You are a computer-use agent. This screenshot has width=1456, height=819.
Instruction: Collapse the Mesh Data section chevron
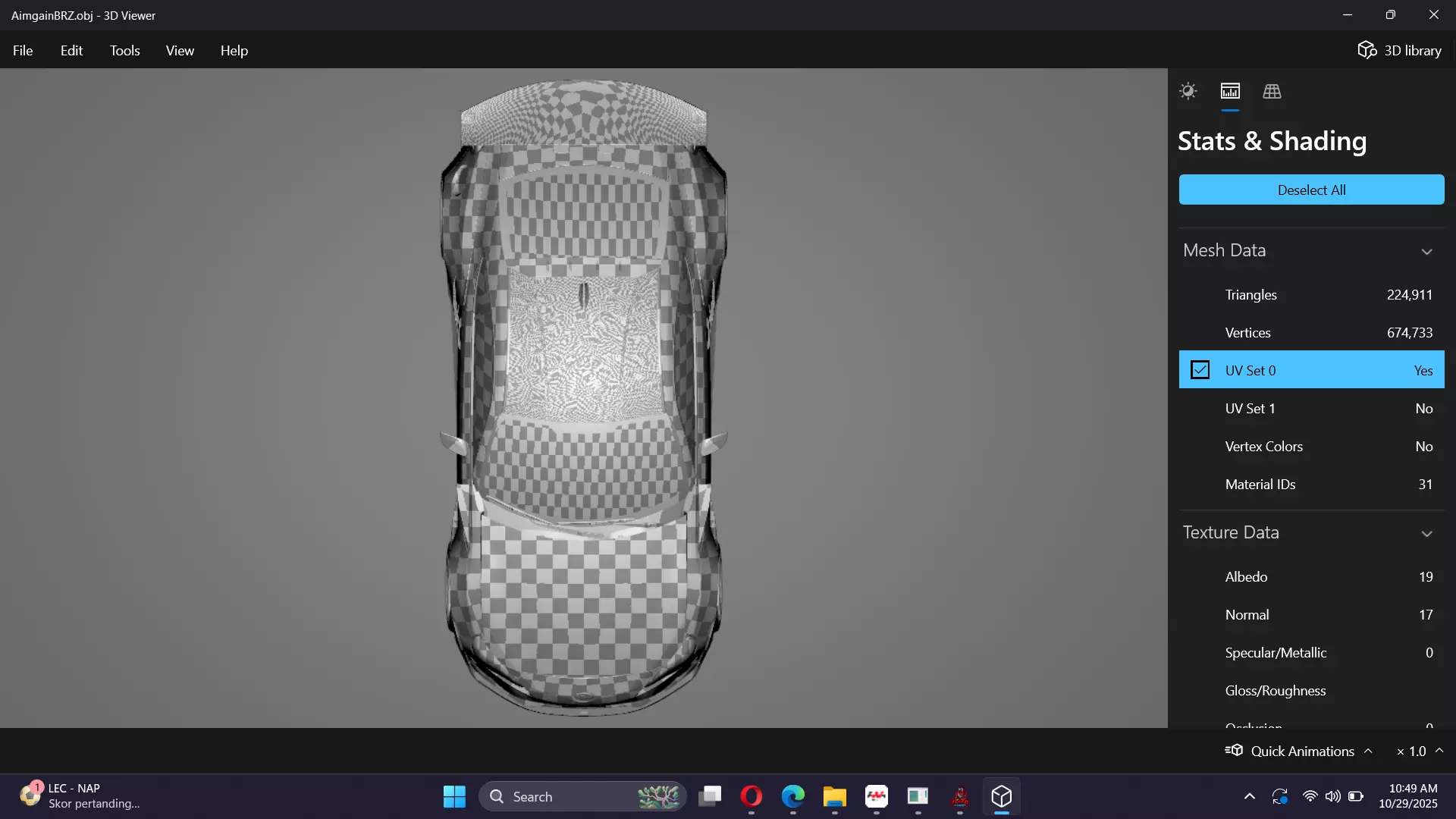point(1426,251)
